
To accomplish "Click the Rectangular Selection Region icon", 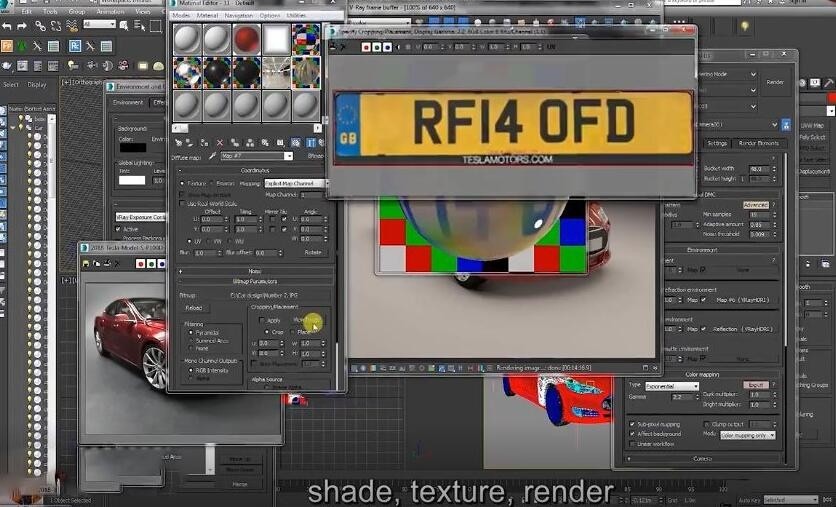I will point(156,26).
